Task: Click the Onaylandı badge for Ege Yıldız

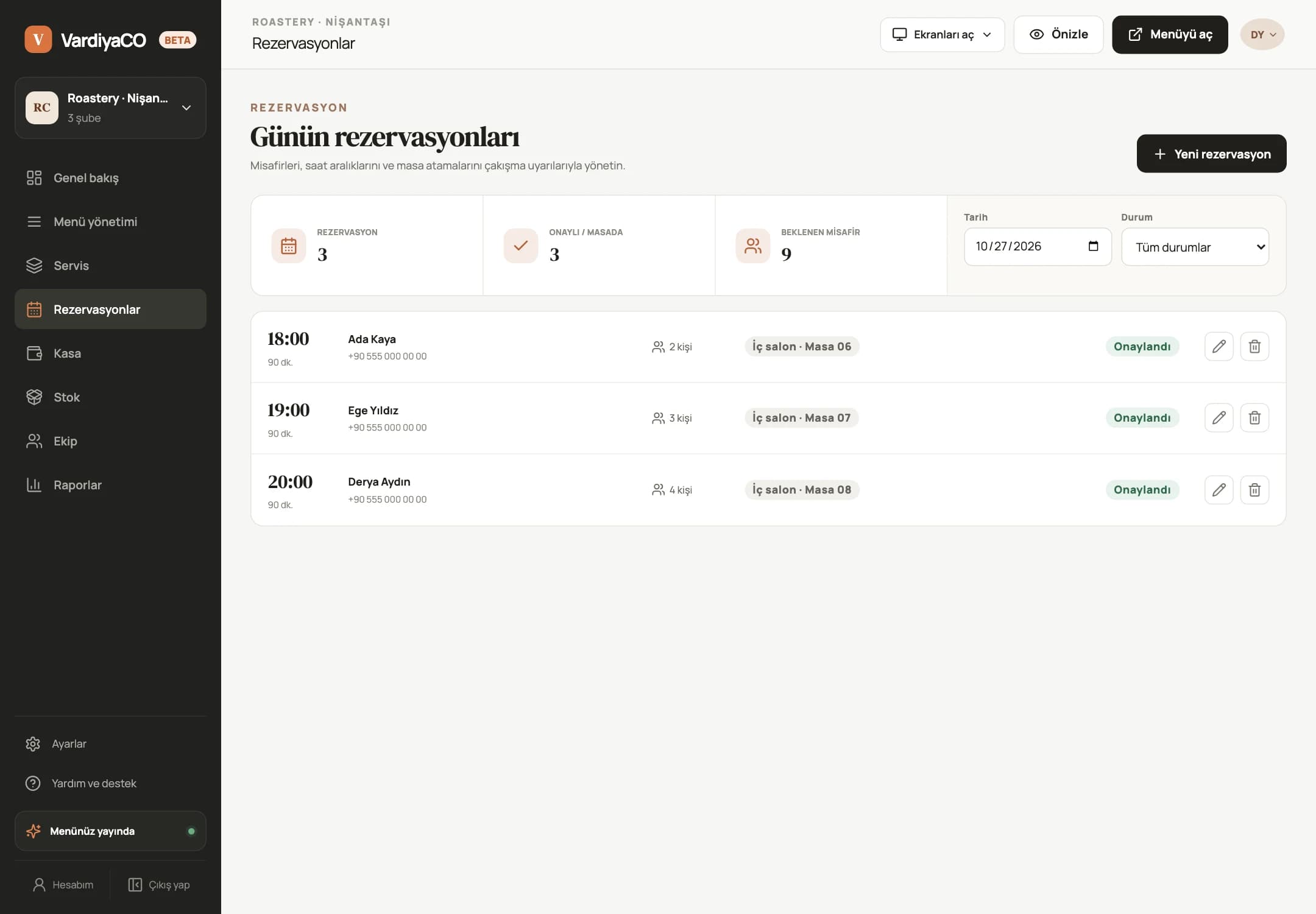Action: click(x=1142, y=418)
